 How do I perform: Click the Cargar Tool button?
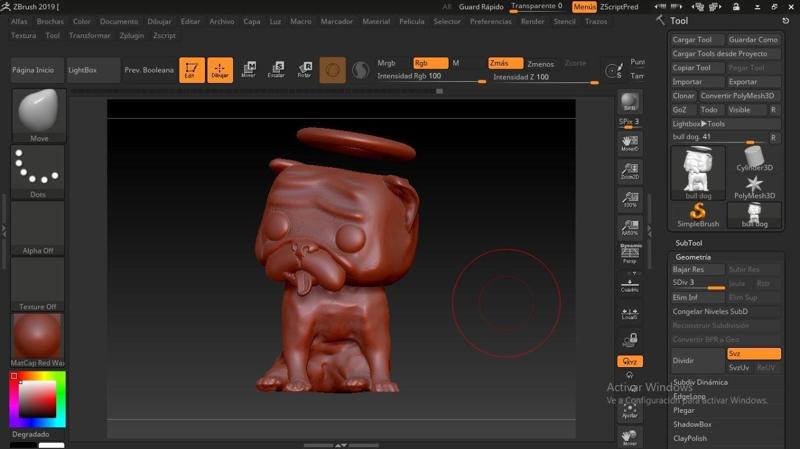[692, 40]
